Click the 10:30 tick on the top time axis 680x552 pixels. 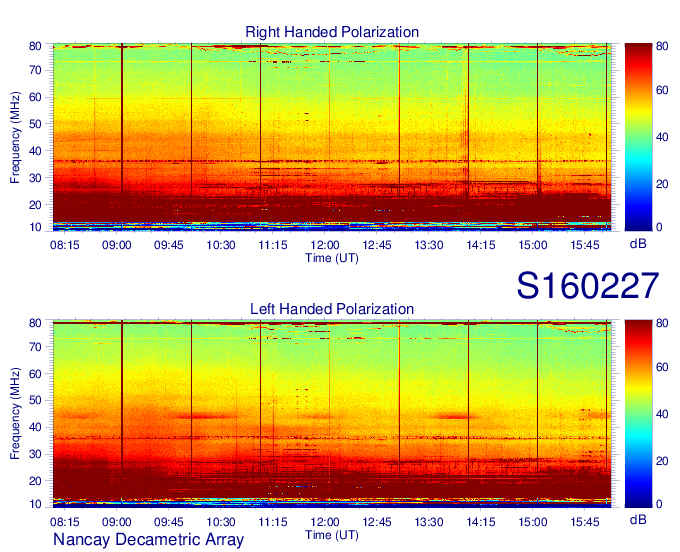pyautogui.click(x=221, y=245)
